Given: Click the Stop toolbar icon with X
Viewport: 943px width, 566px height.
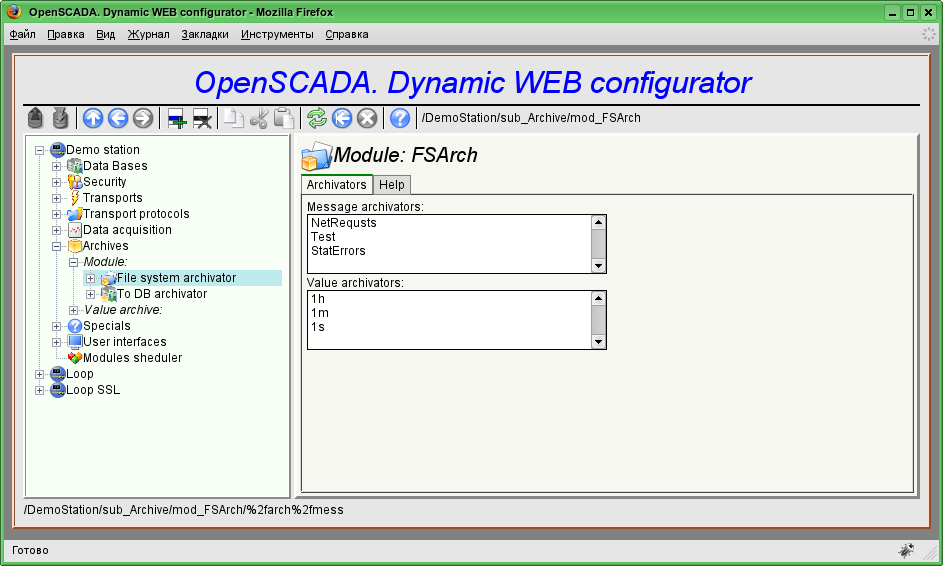Looking at the screenshot, I should click(x=367, y=118).
